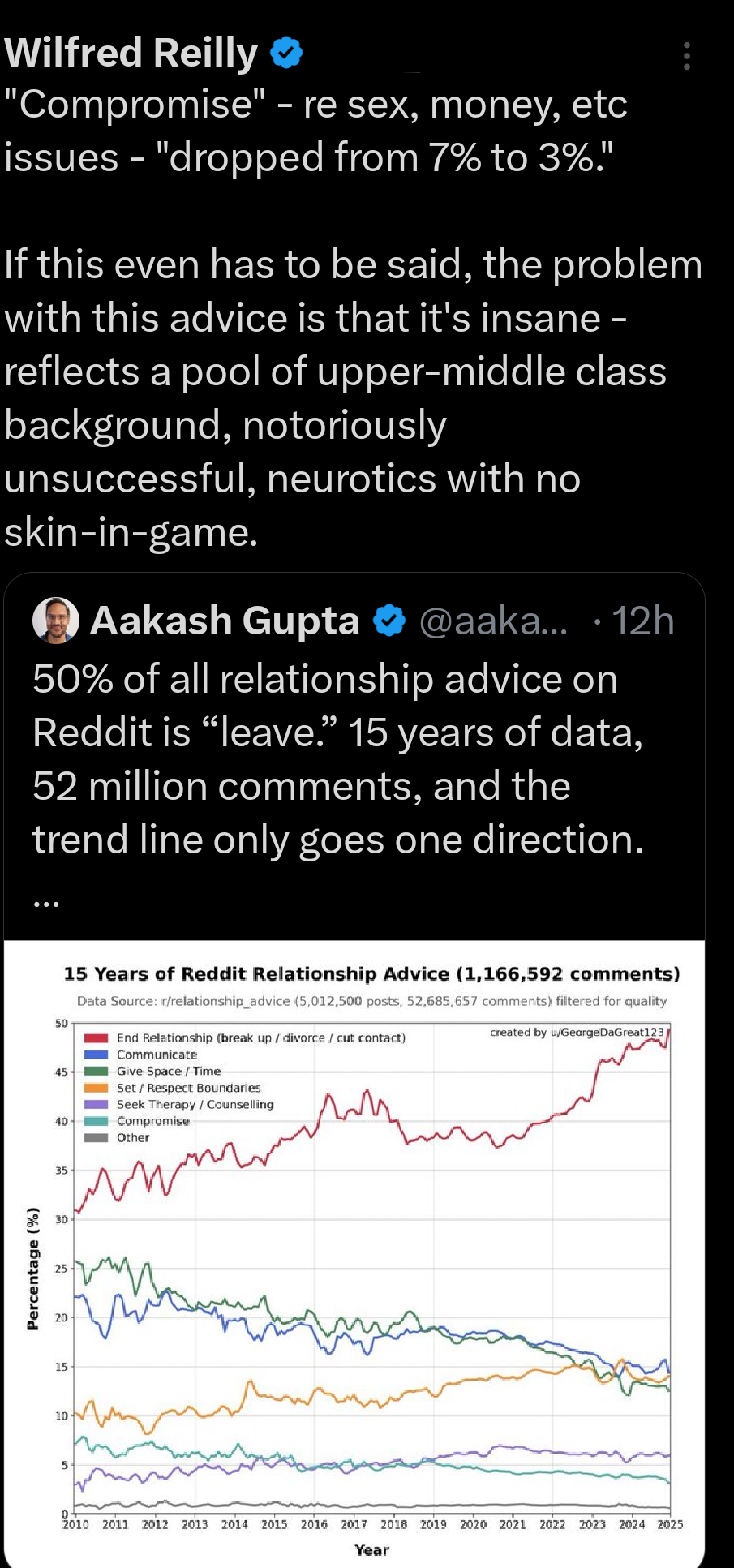Click the gray Other legend swatch
734x1568 pixels.
click(x=97, y=1138)
